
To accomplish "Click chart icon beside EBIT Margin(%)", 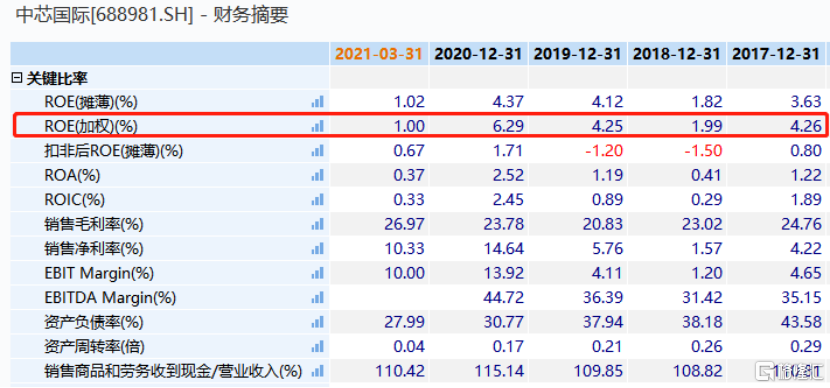I will [317, 273].
